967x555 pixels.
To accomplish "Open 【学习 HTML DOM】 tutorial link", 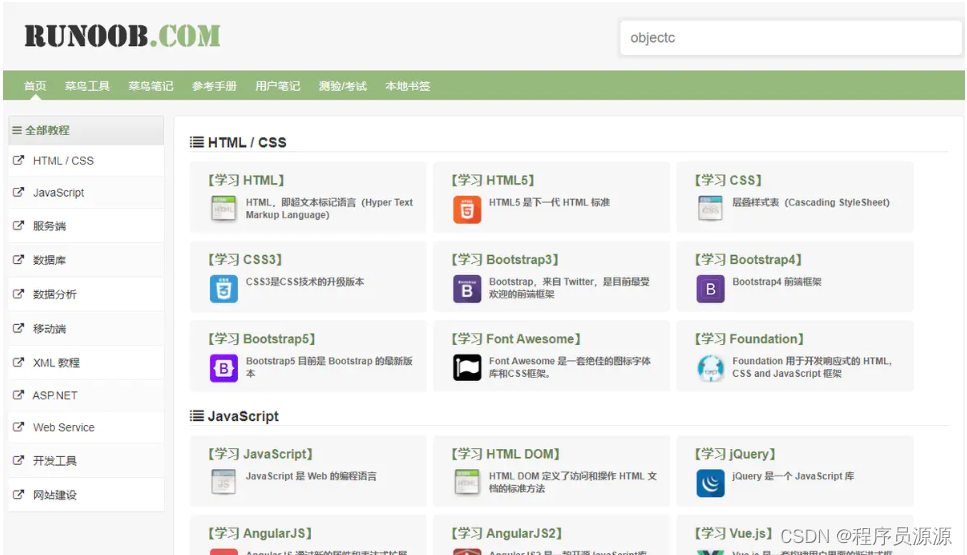I will pyautogui.click(x=505, y=454).
